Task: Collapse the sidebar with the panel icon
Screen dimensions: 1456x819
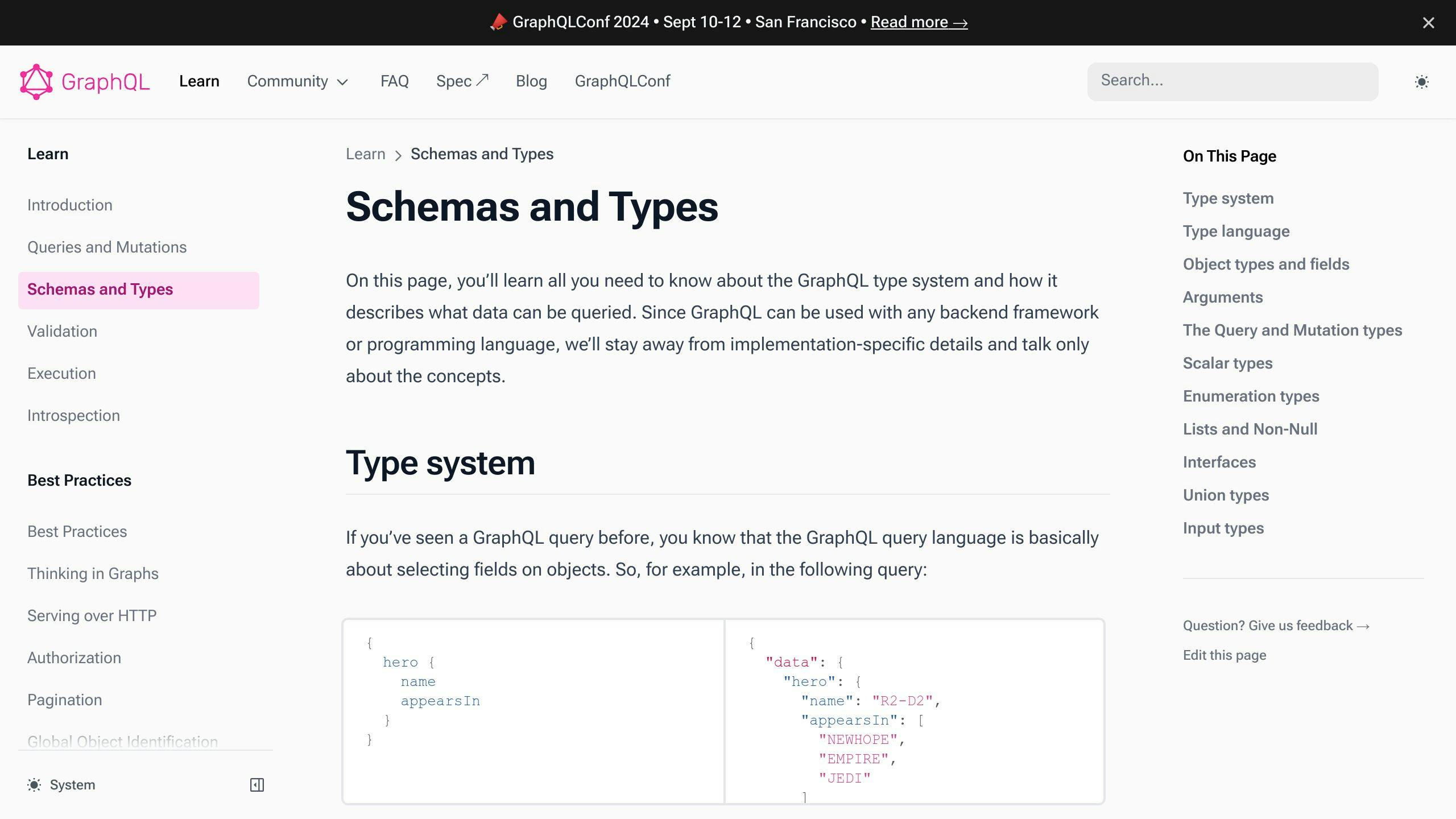Action: 257,784
